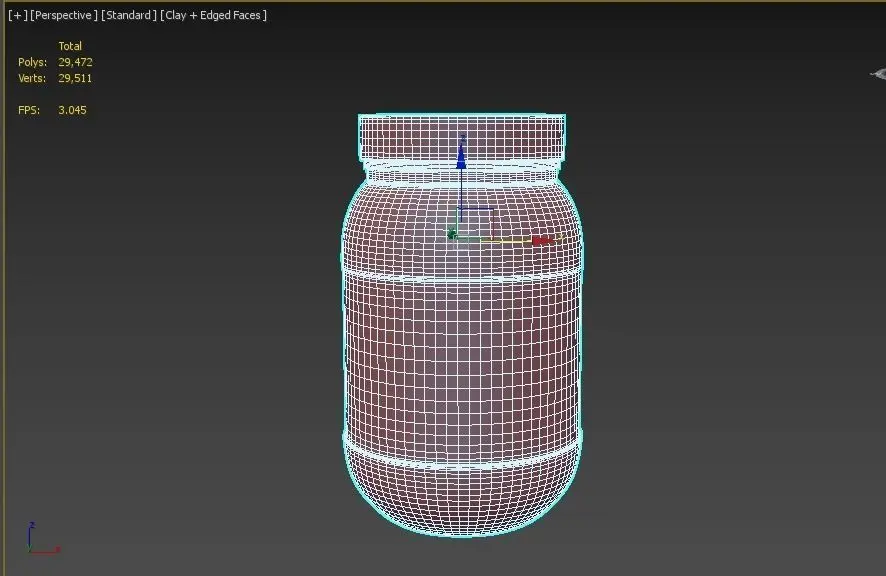
Task: Click the Verts count 29,511
Action: (x=75, y=78)
